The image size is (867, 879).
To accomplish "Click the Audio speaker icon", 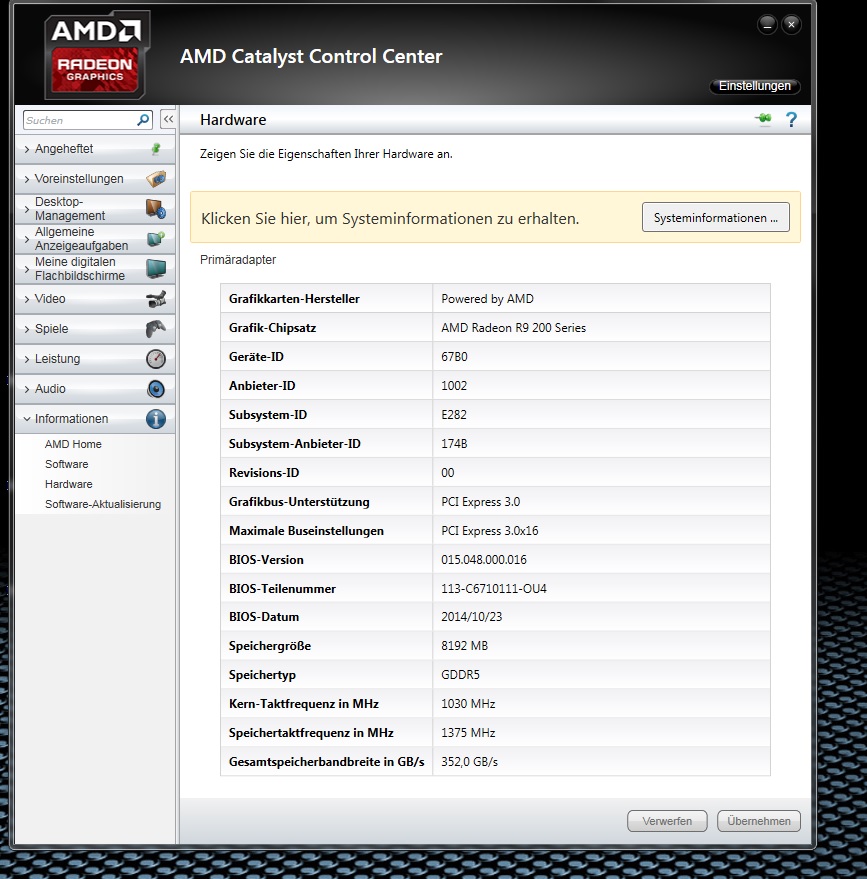I will [156, 389].
